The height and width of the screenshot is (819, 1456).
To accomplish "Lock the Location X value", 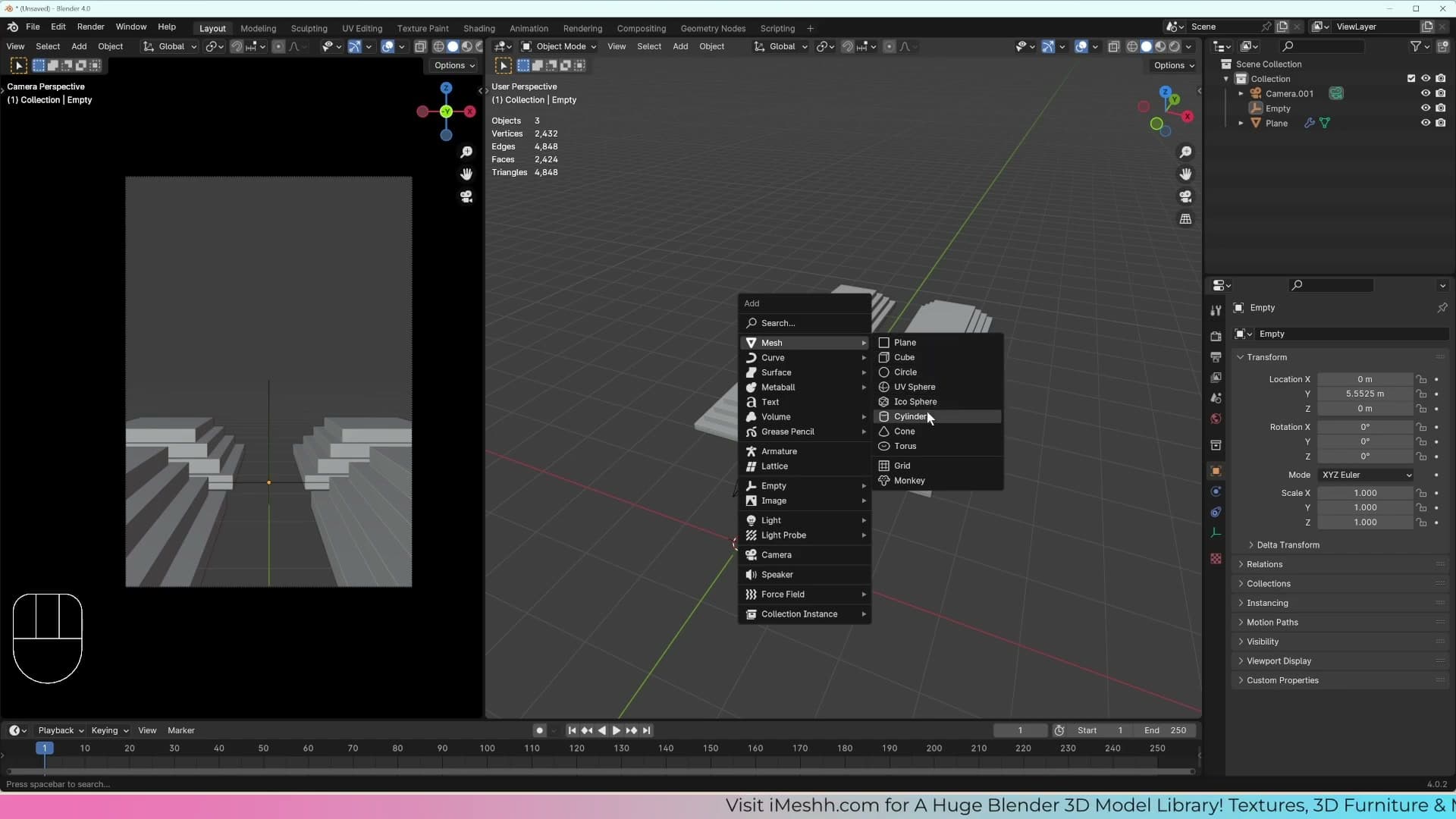I will pos(1422,379).
